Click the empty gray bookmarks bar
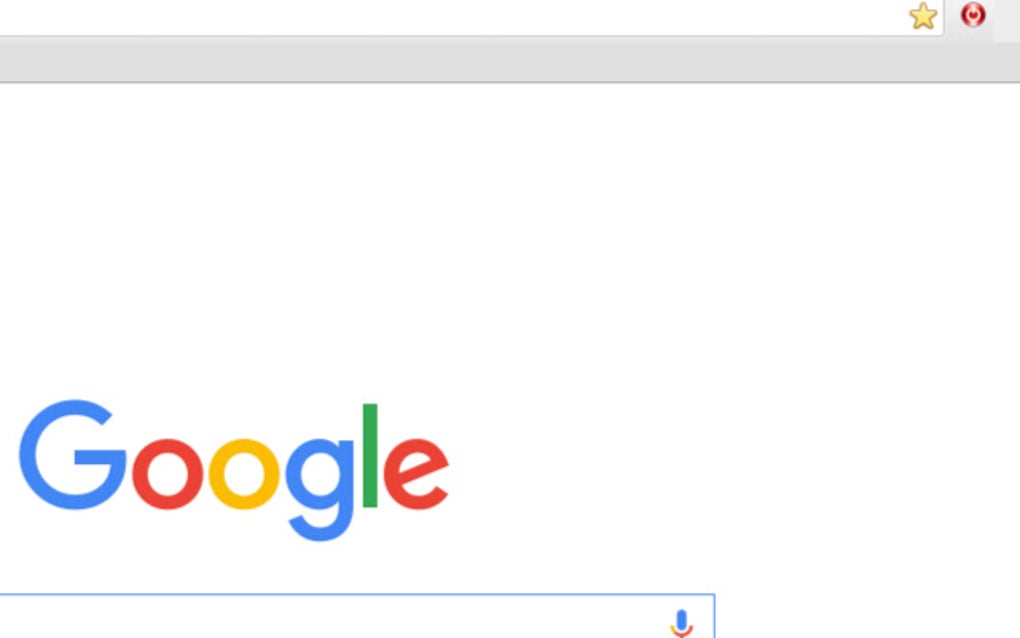This screenshot has height=638, width=1020. coord(510,59)
